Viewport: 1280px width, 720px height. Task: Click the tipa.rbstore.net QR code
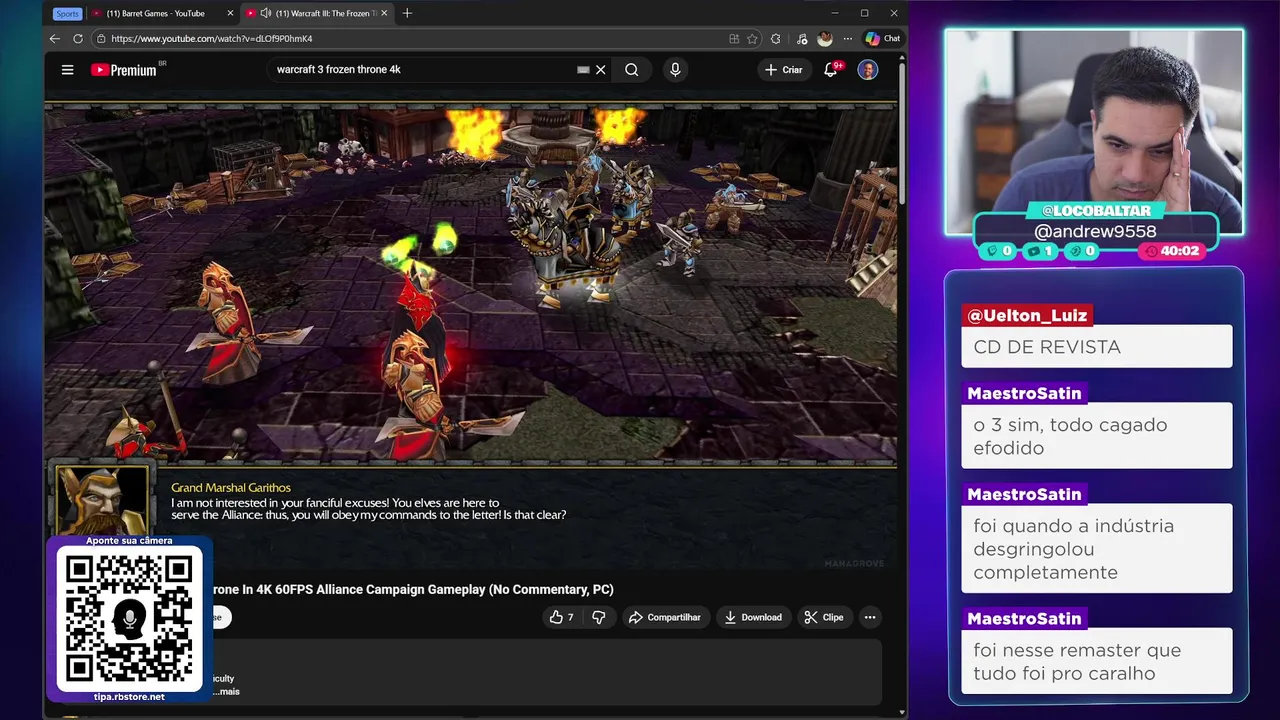click(128, 618)
